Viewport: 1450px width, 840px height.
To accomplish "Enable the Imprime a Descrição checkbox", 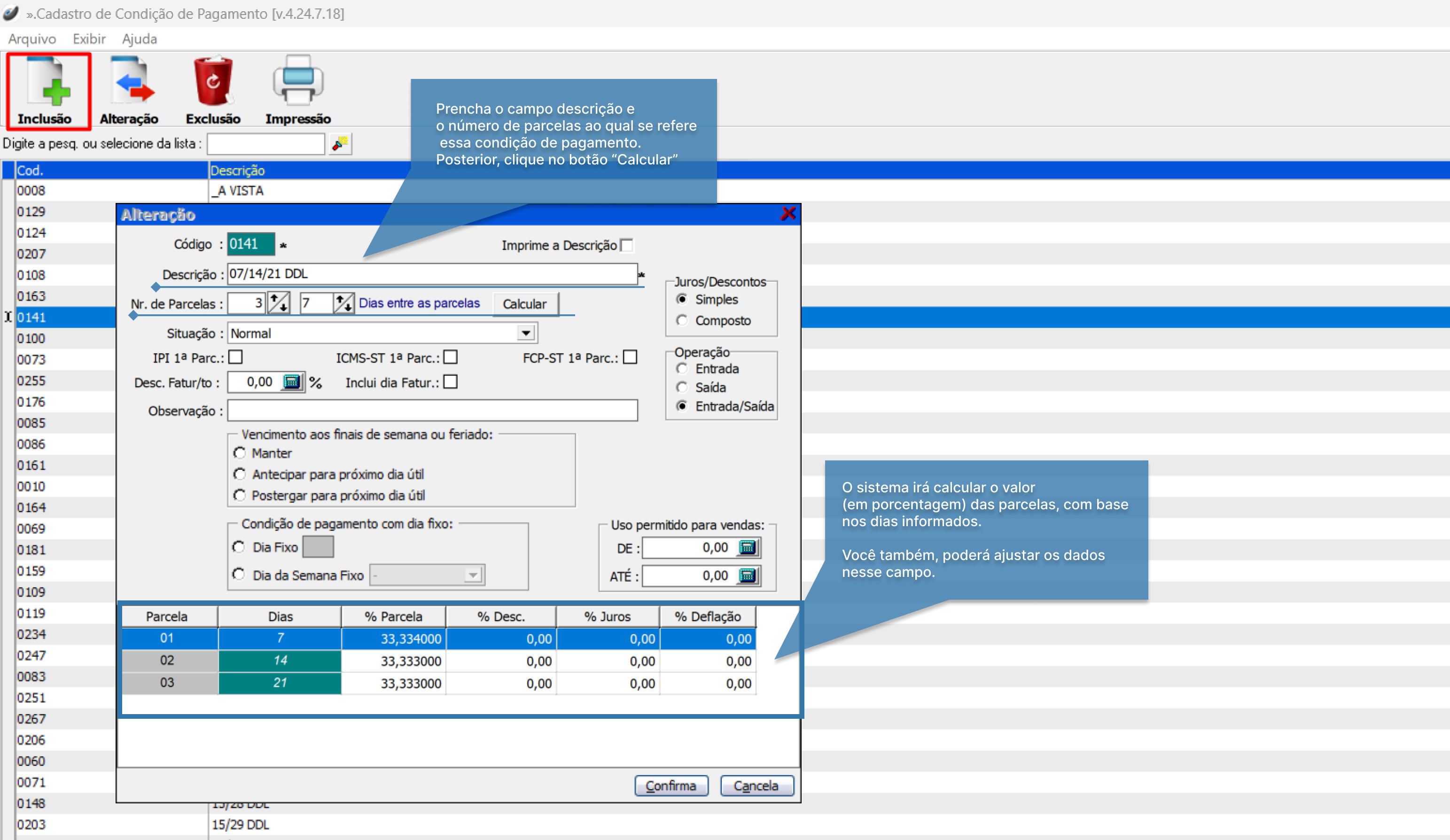I will coord(627,246).
